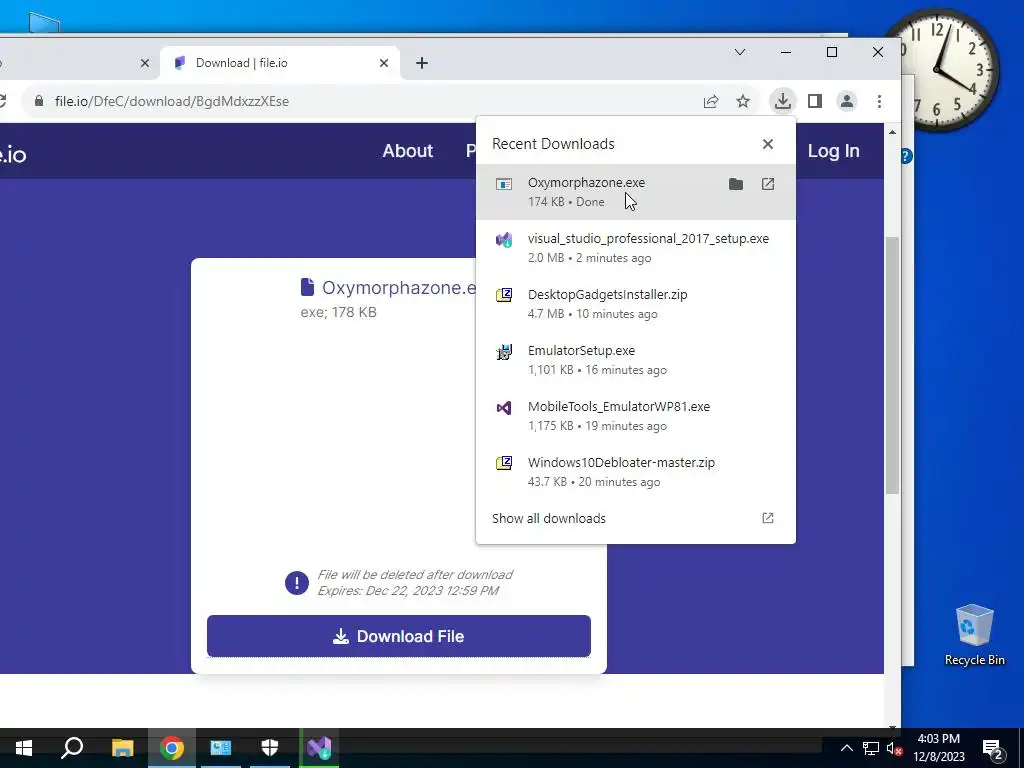1024x768 pixels.
Task: Click Log In on file.io
Action: click(x=833, y=151)
